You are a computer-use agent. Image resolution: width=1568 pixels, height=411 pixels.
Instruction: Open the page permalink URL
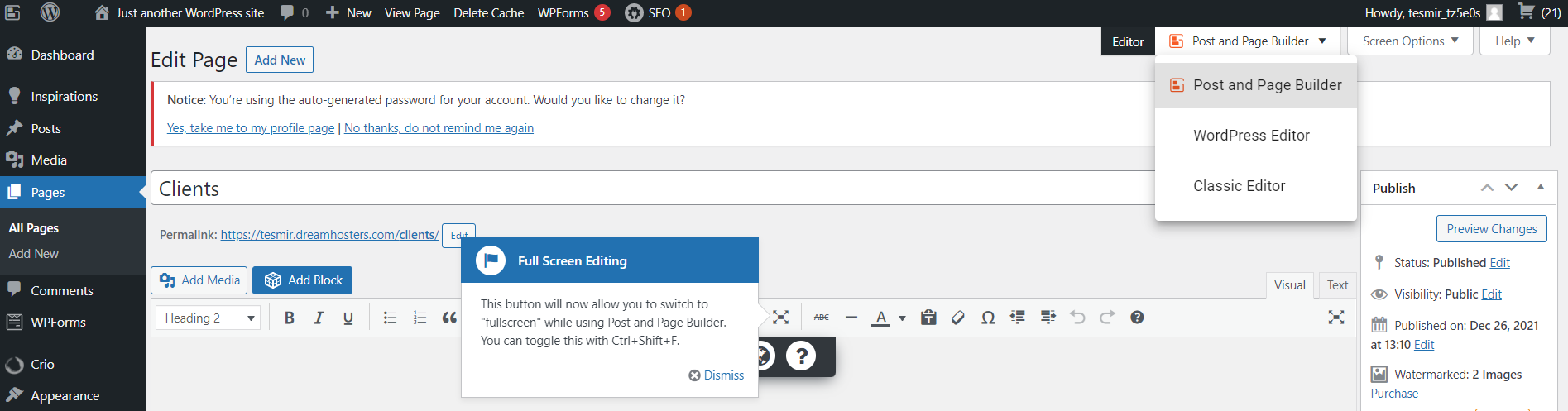(329, 235)
